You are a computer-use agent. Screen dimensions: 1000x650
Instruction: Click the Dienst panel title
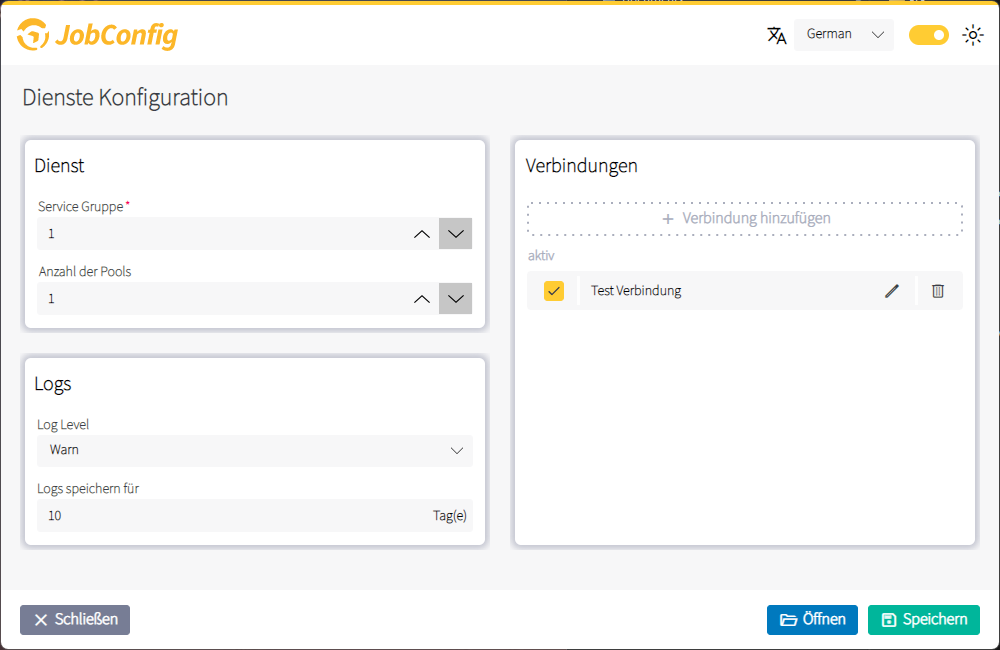tap(59, 166)
